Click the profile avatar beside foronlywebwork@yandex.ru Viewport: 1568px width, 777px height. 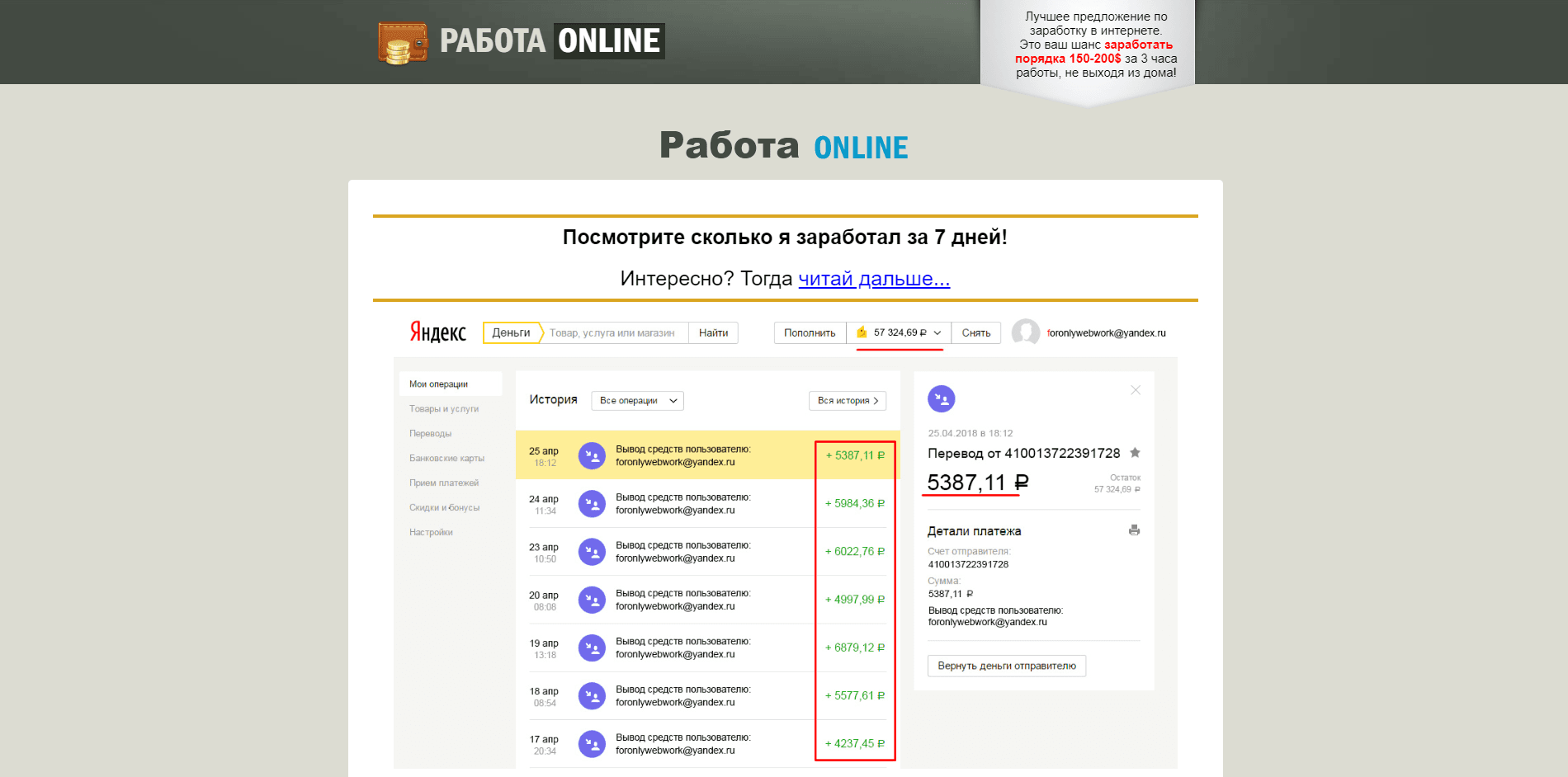tap(1026, 332)
